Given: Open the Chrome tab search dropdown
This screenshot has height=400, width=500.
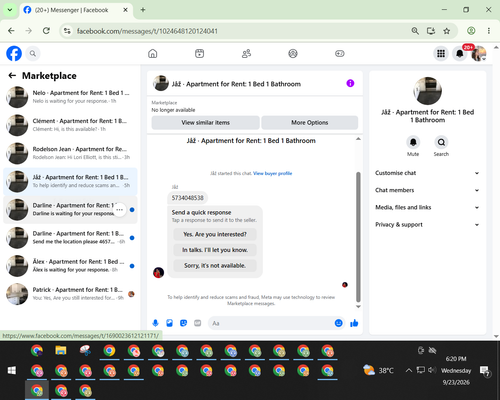Looking at the screenshot, I should [10, 10].
